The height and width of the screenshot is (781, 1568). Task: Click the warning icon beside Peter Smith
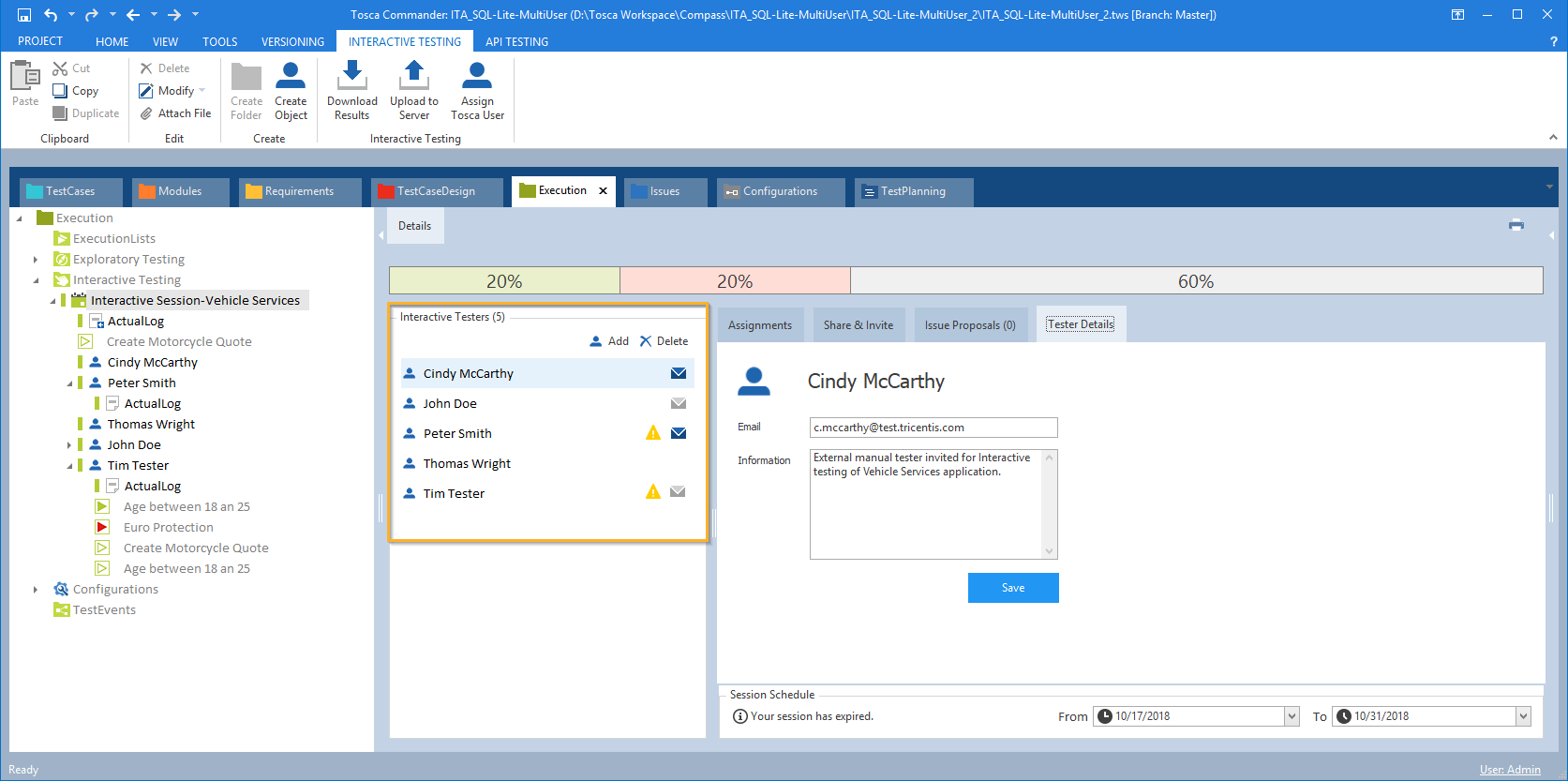[653, 433]
